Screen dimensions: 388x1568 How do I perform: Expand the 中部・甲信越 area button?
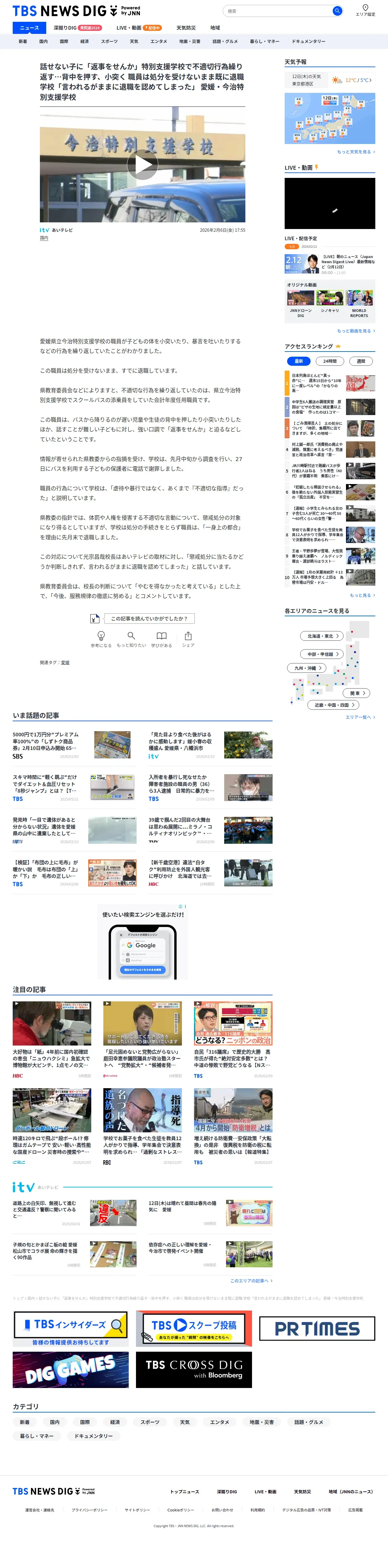(322, 654)
